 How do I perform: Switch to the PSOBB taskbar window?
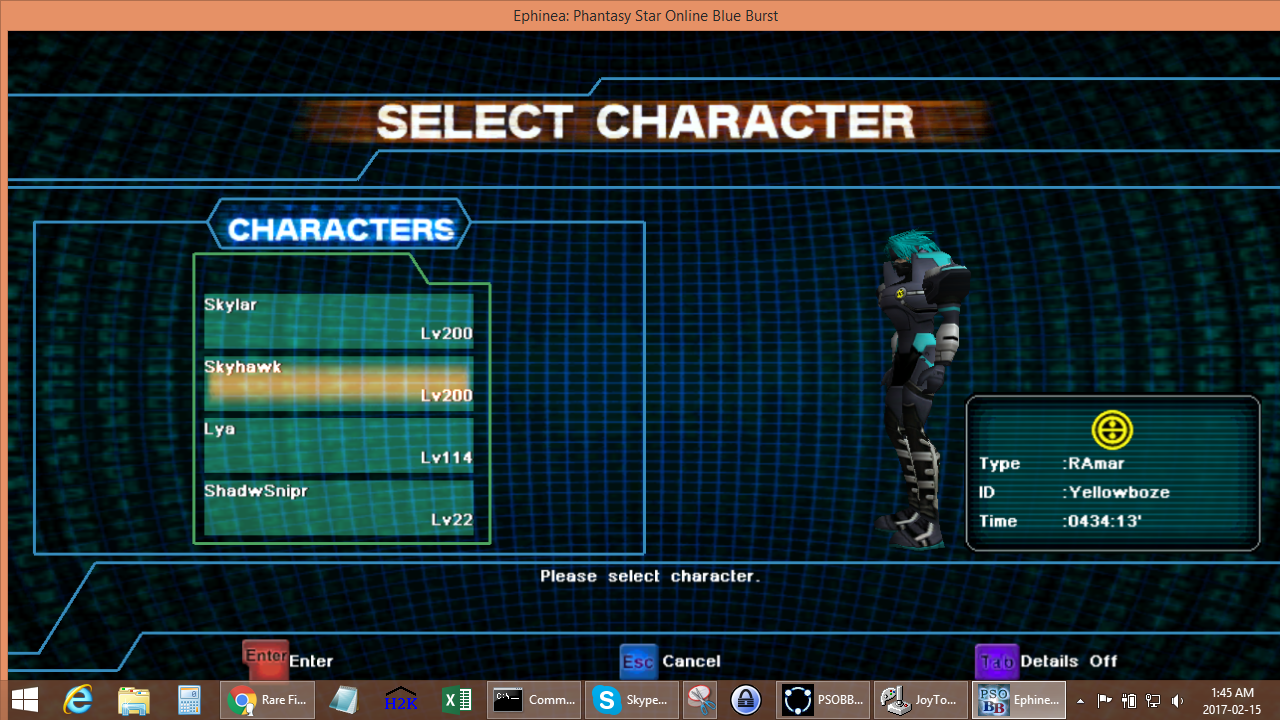point(822,700)
